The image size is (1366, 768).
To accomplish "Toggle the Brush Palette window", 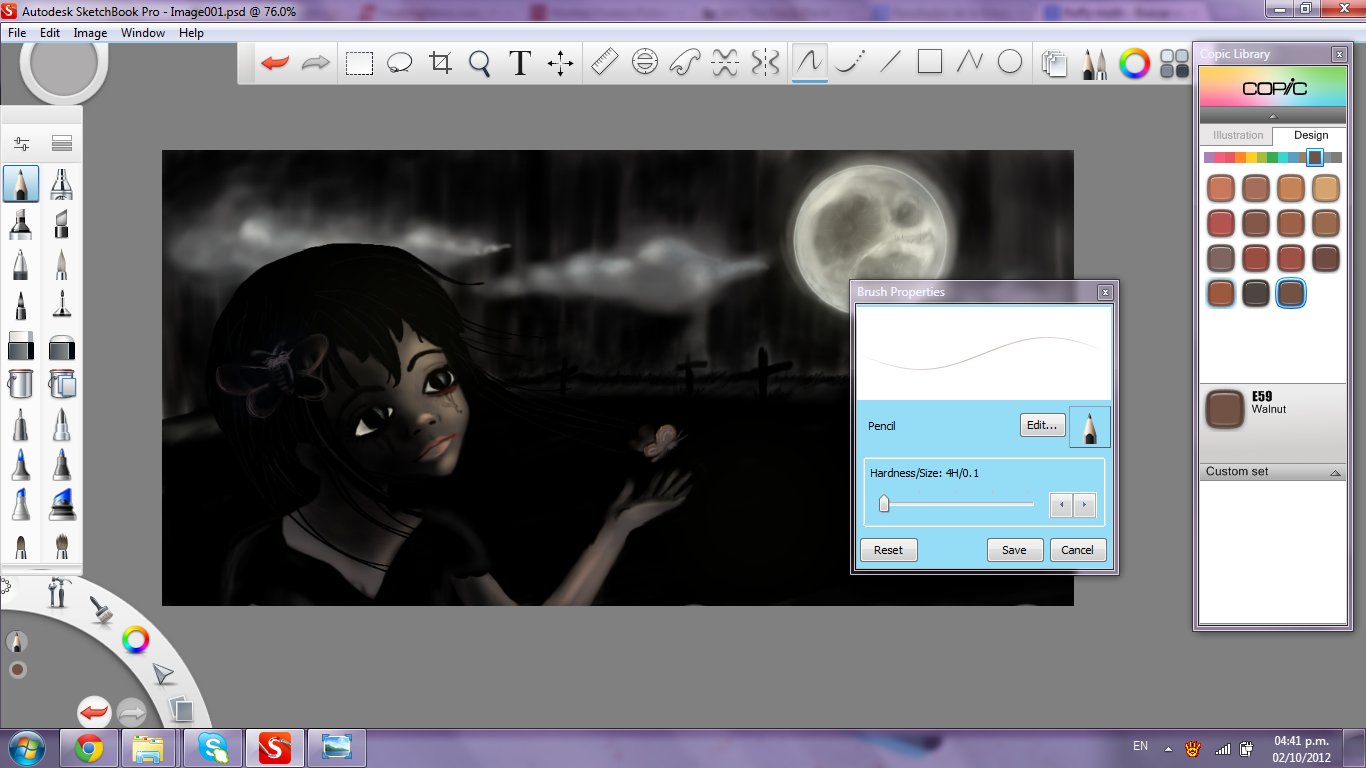I will 1094,64.
